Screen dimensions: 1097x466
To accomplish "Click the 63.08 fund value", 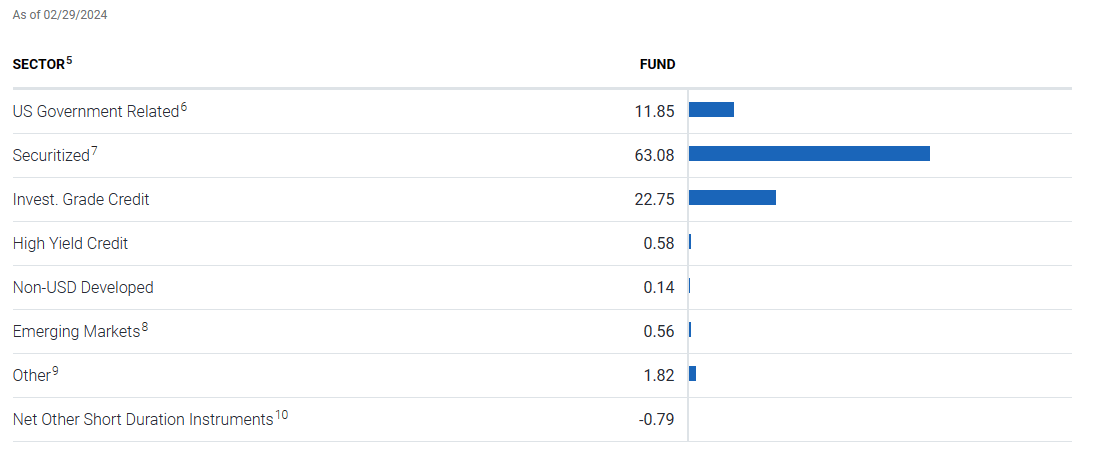I will click(654, 156).
